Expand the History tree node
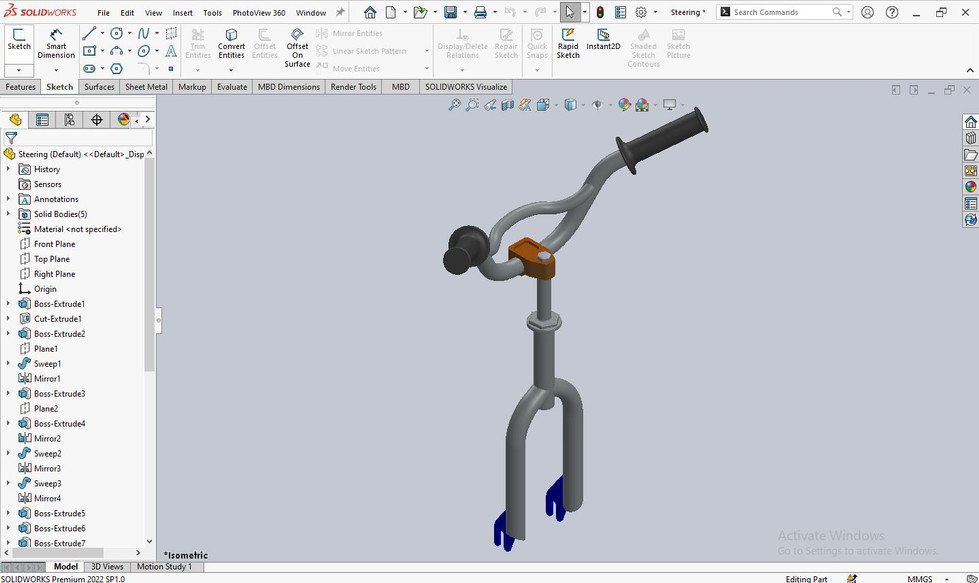This screenshot has height=583, width=979. [x=8, y=169]
